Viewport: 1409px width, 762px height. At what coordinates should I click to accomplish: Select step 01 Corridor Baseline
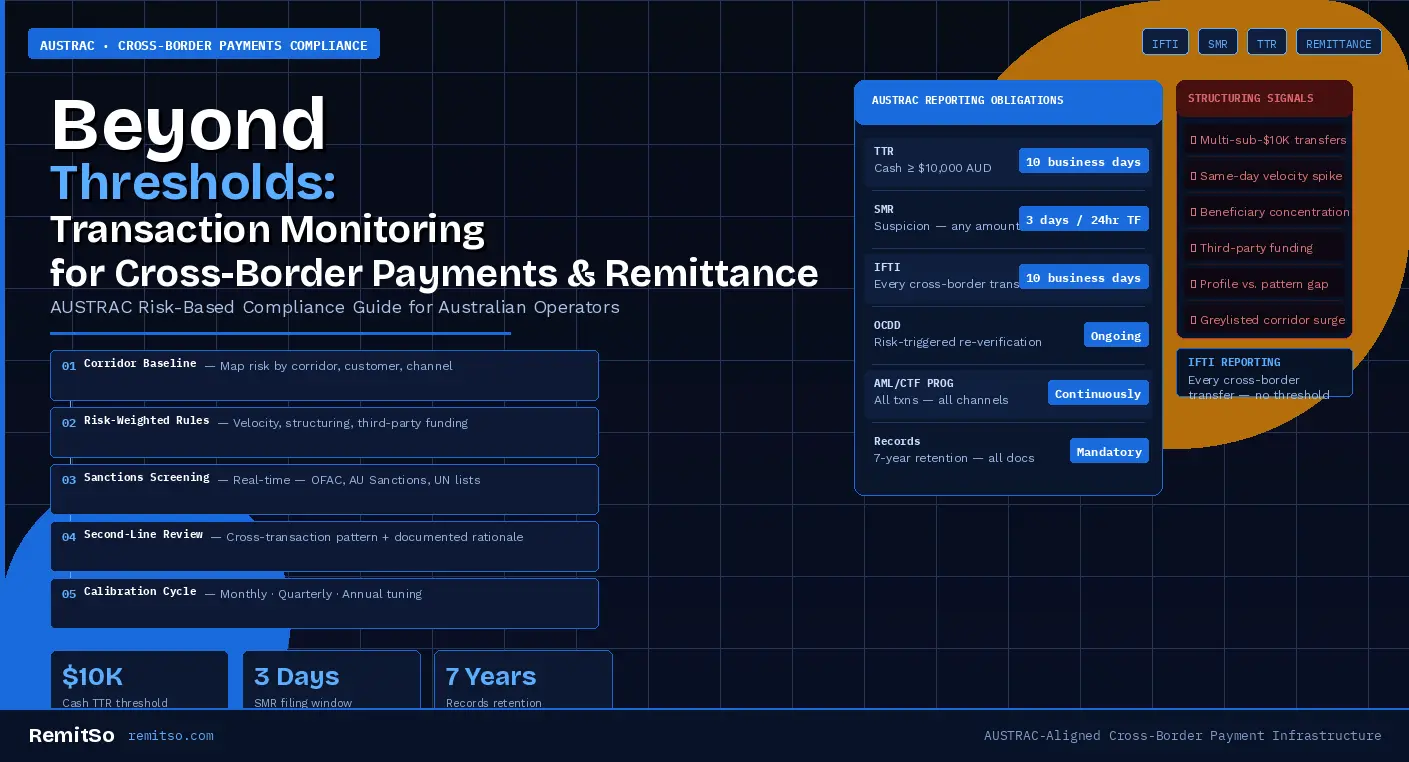pos(324,375)
